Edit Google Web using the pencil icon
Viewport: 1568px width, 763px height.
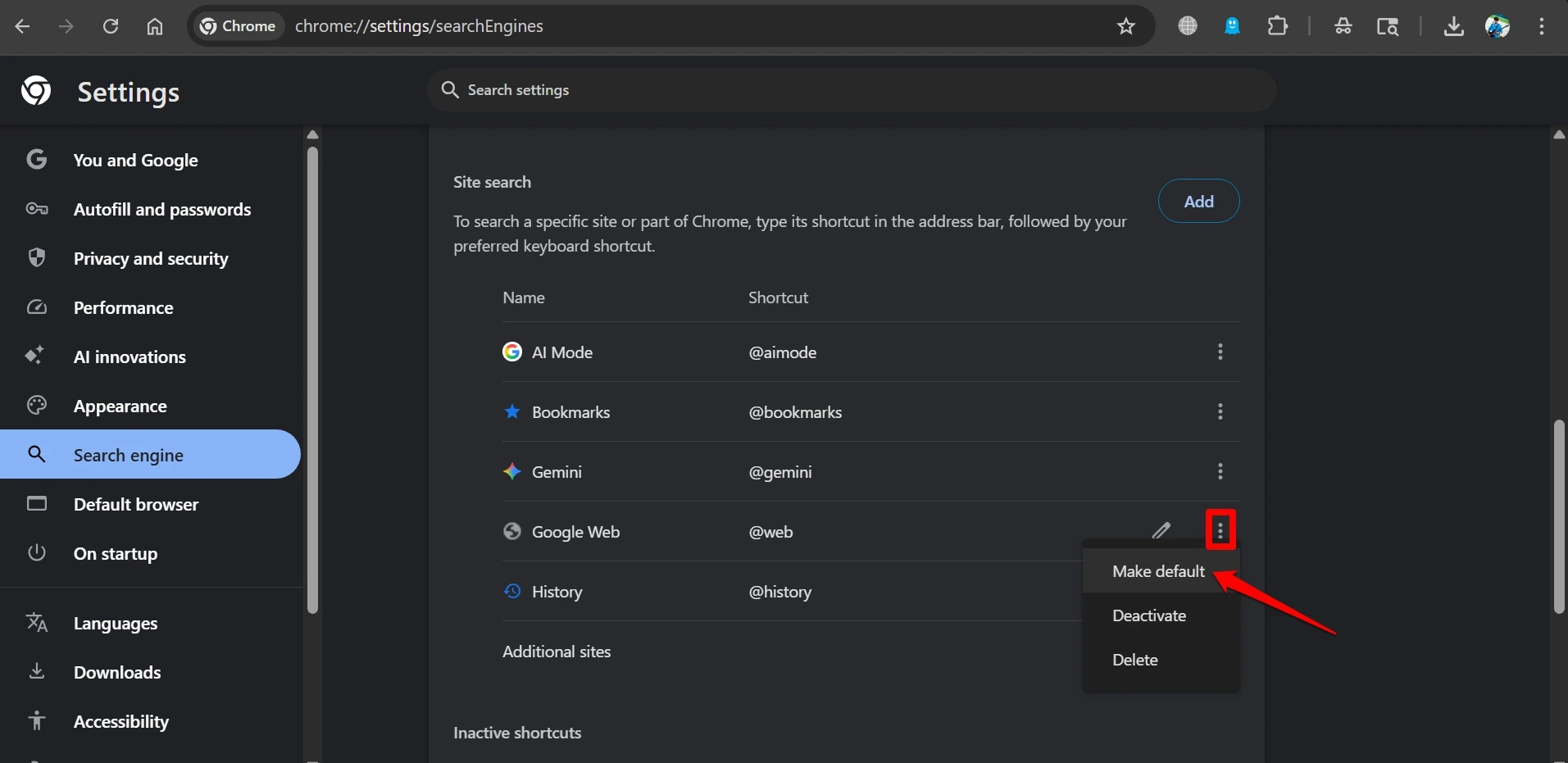1162,530
